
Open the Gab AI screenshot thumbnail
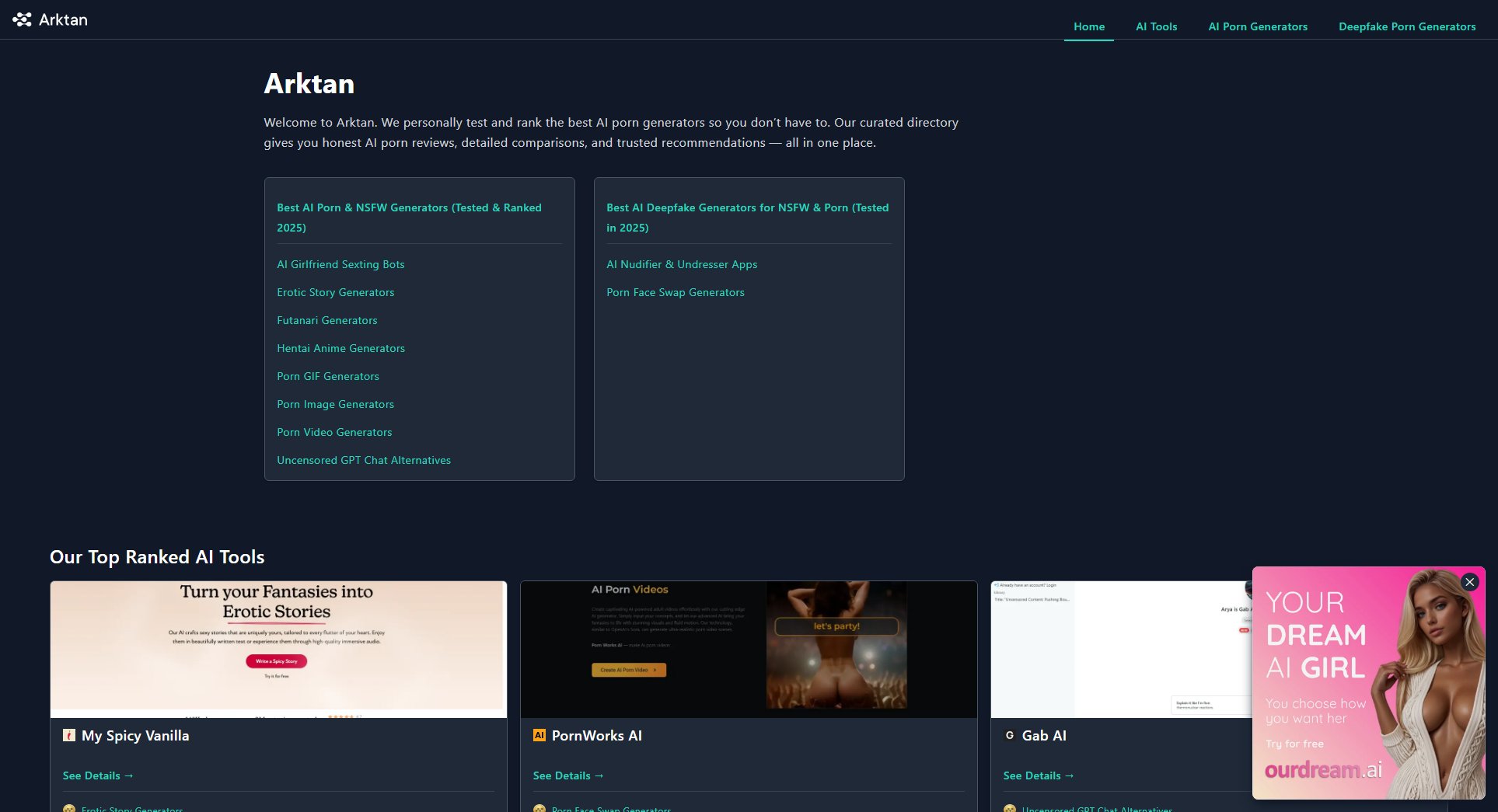[x=1119, y=649]
